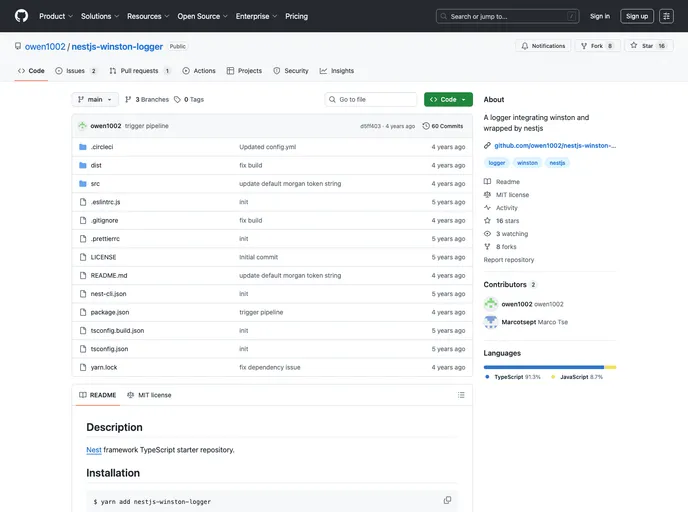Copy the yarn add command

tap(447, 500)
